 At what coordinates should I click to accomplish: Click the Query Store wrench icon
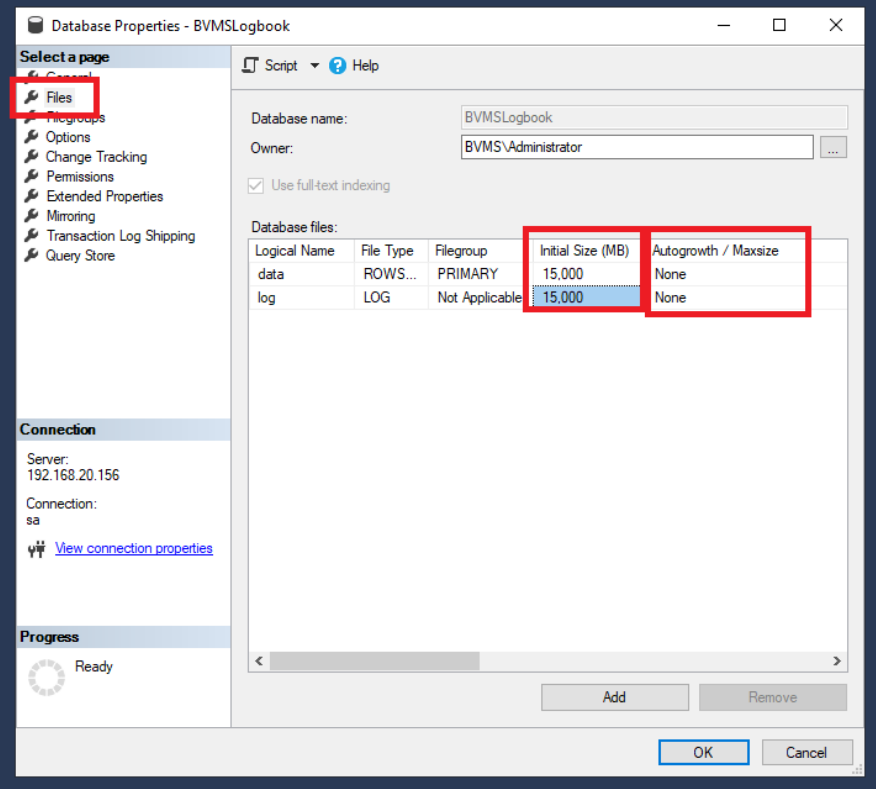[x=32, y=256]
